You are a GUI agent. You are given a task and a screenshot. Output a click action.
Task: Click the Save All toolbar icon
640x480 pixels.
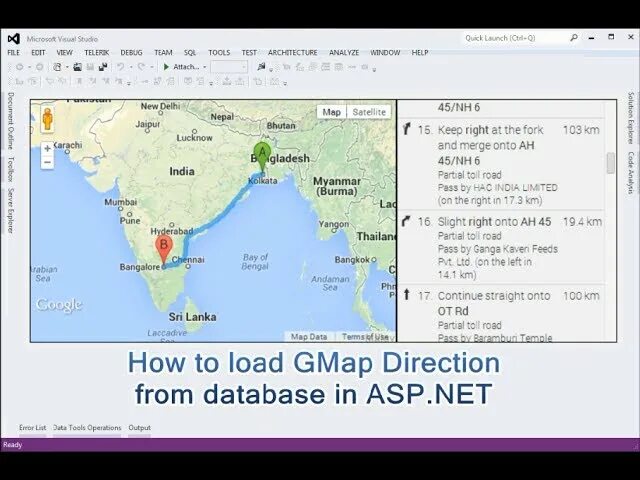(103, 67)
